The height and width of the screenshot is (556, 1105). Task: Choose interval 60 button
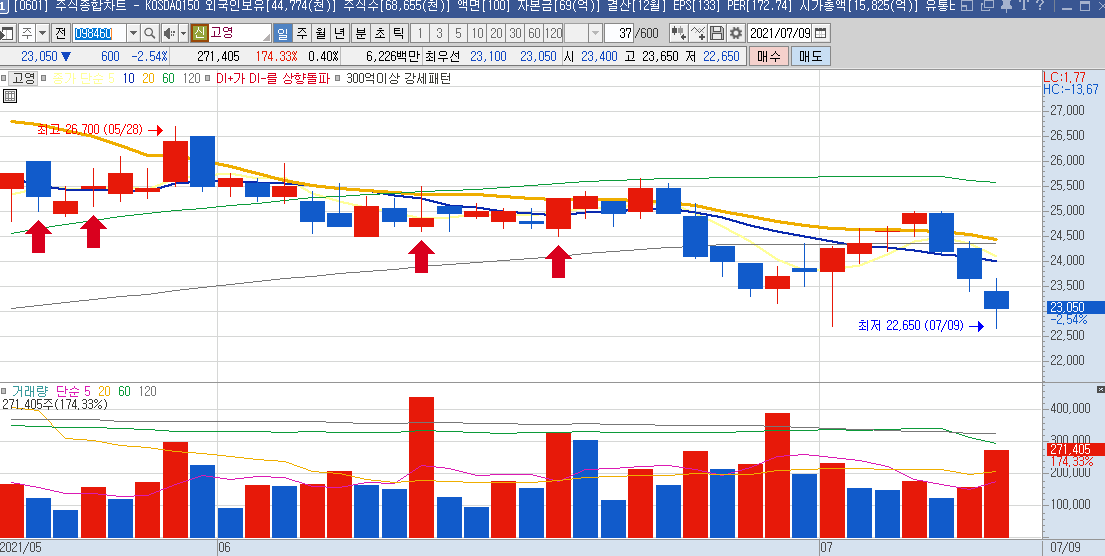(534, 33)
